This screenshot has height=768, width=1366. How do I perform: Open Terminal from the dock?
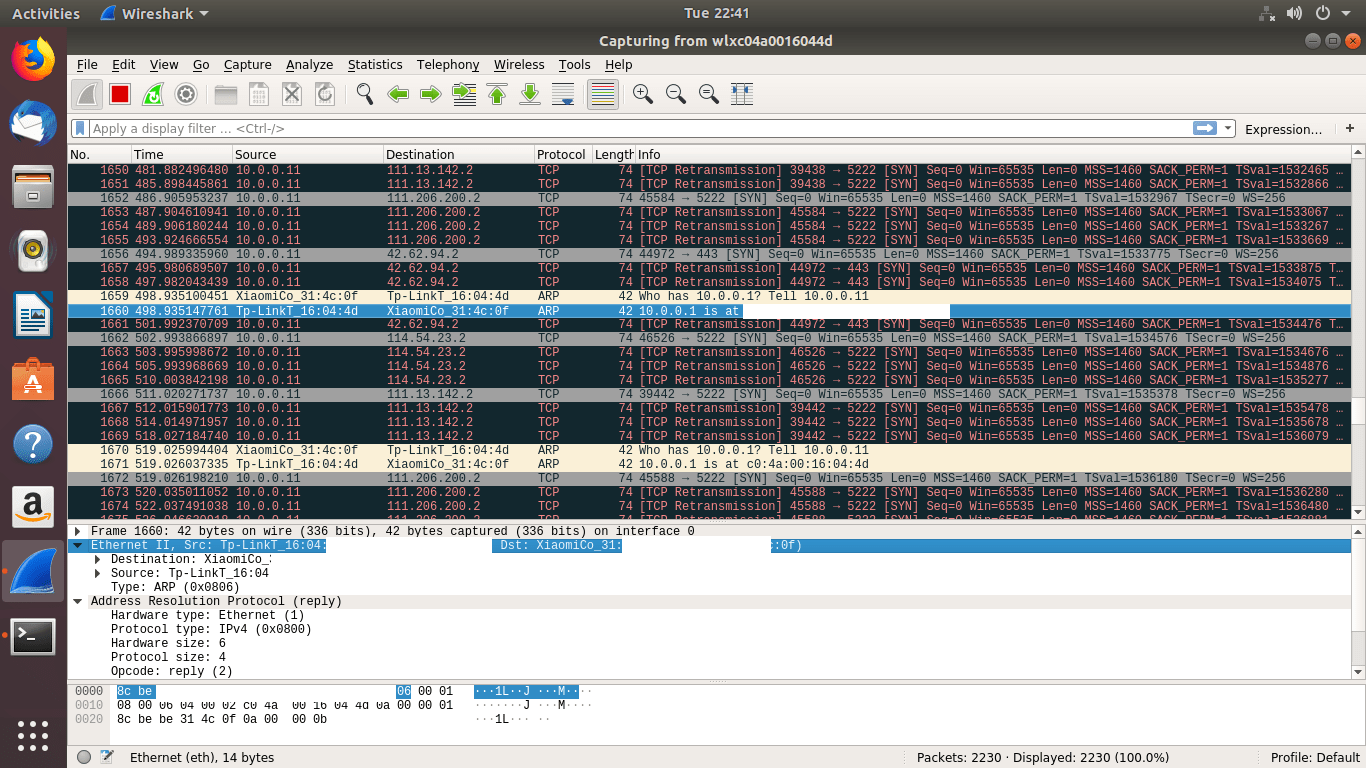click(x=33, y=636)
